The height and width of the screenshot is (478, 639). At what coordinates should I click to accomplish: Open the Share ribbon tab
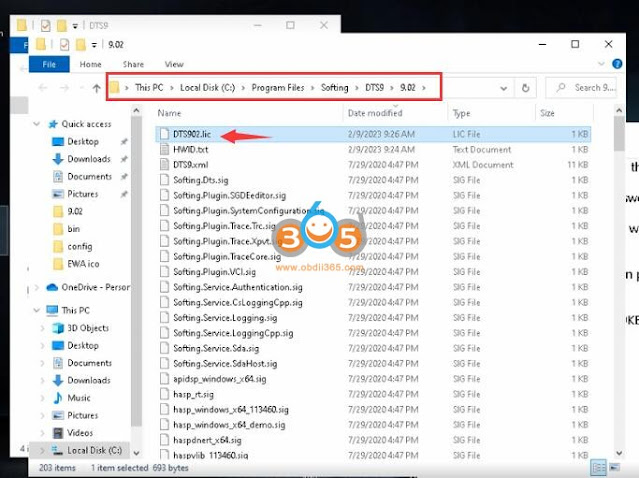tap(133, 64)
